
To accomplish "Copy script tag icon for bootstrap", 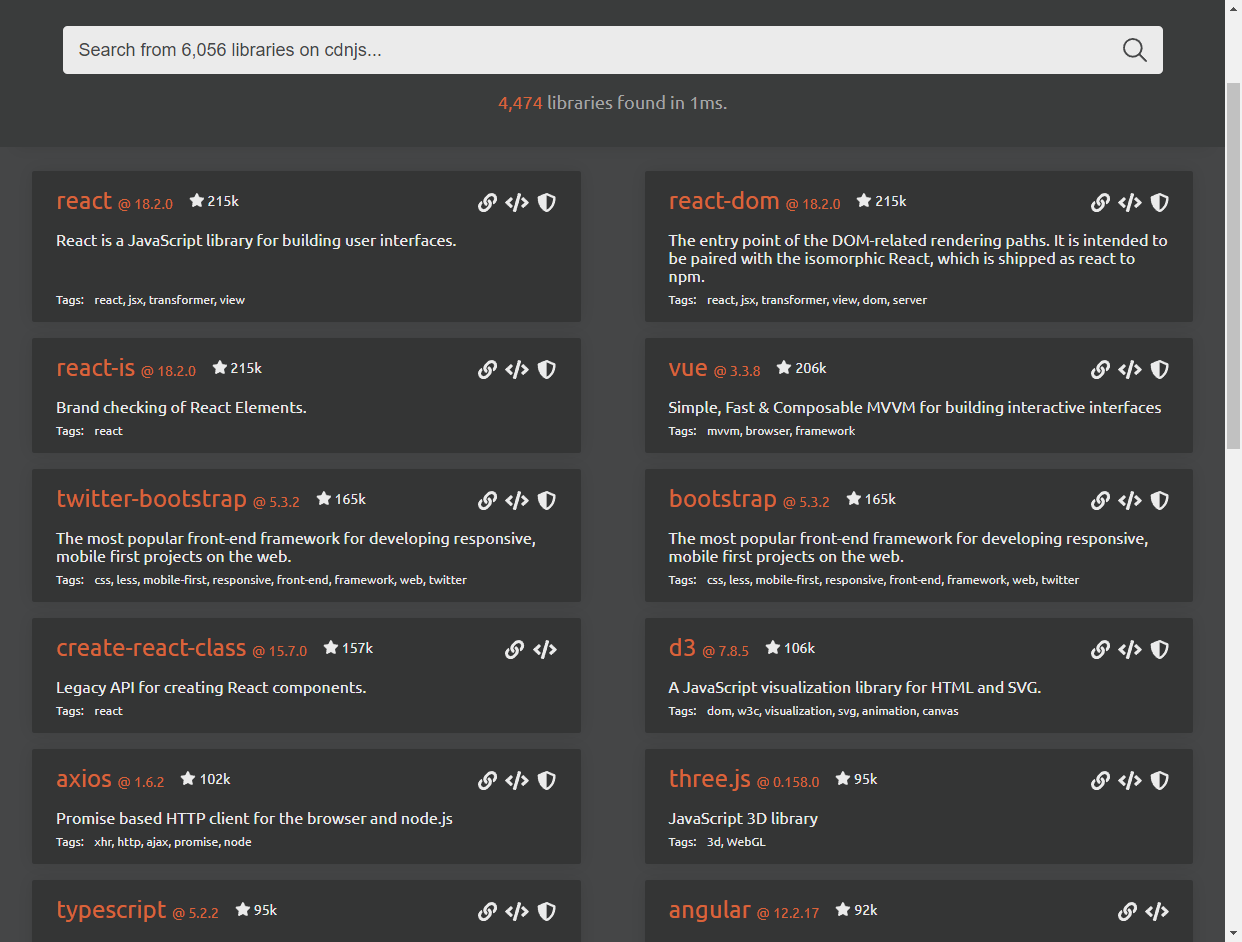I will 1129,501.
